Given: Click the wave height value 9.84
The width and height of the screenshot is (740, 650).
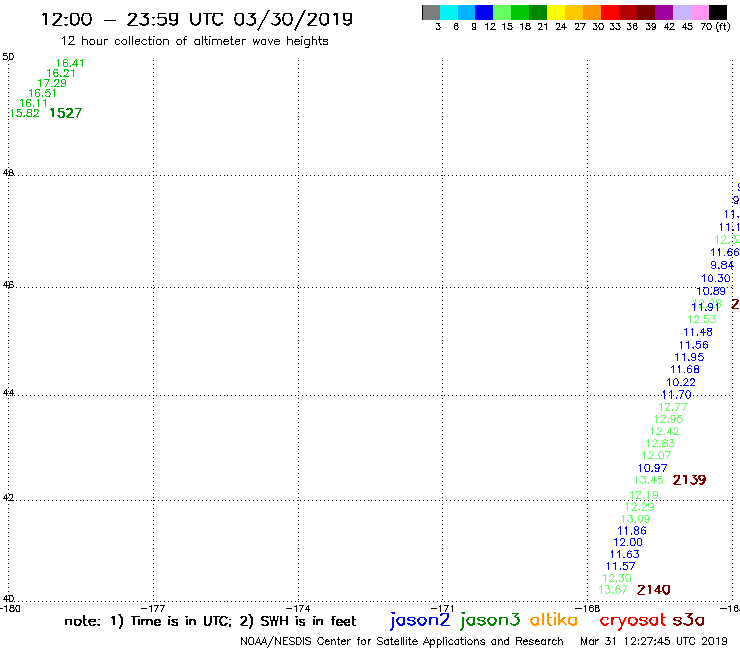Looking at the screenshot, I should 722,265.
